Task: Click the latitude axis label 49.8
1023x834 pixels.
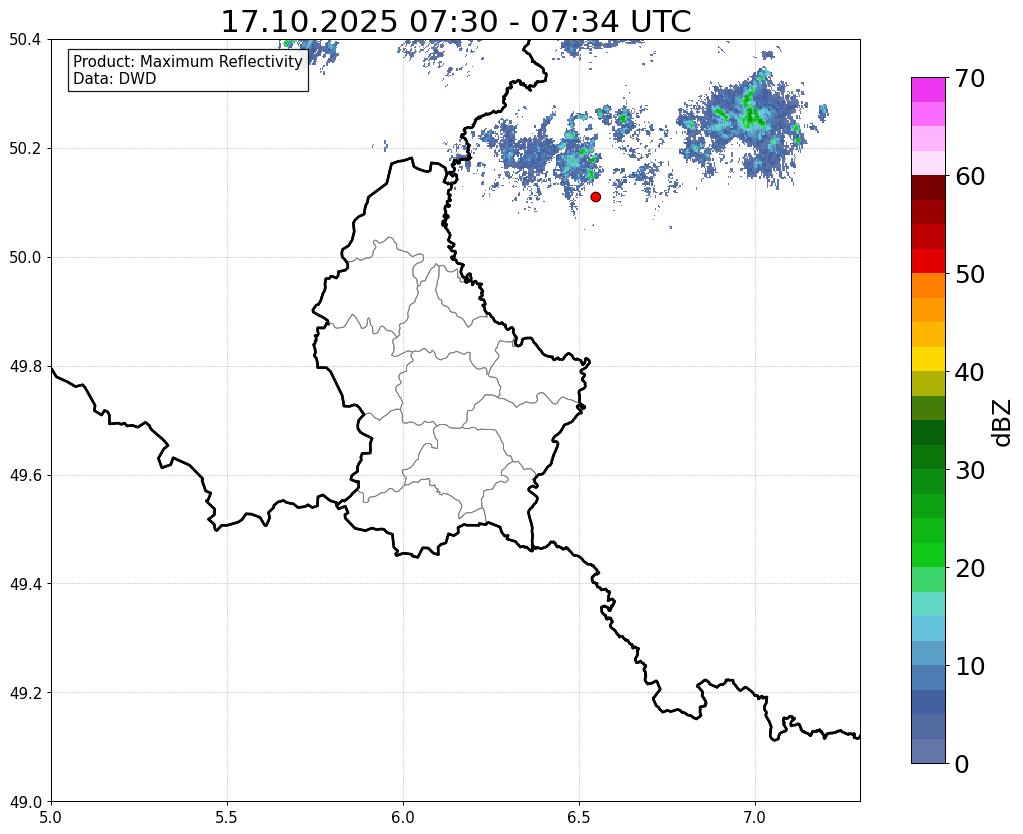Action: pos(25,367)
